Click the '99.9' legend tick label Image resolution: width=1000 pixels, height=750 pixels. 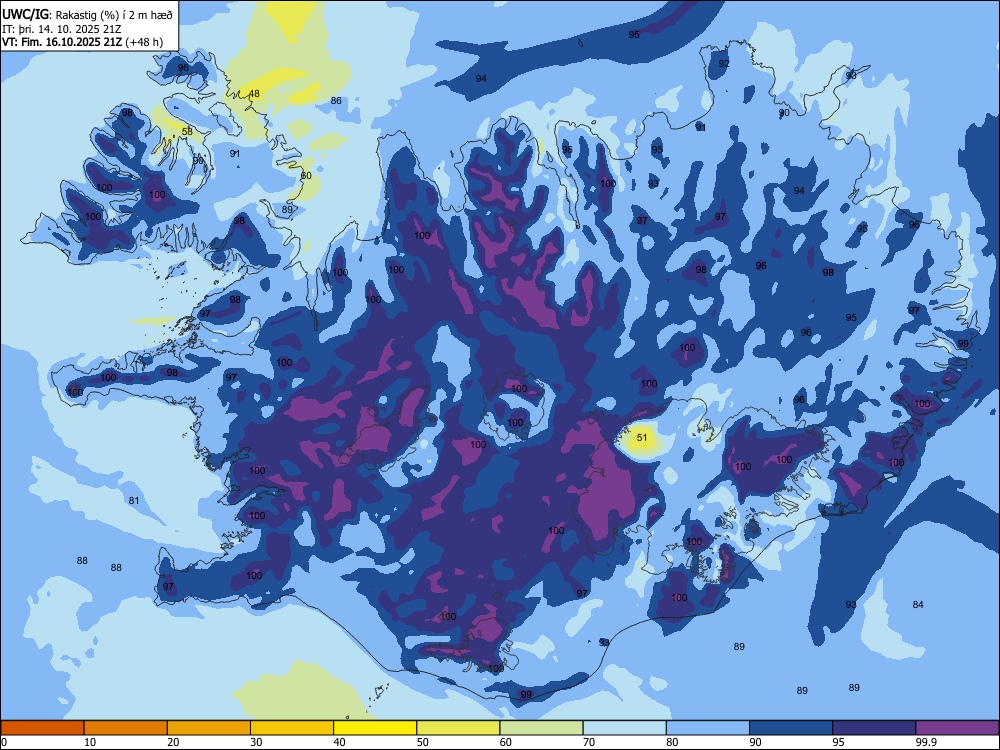(x=926, y=742)
